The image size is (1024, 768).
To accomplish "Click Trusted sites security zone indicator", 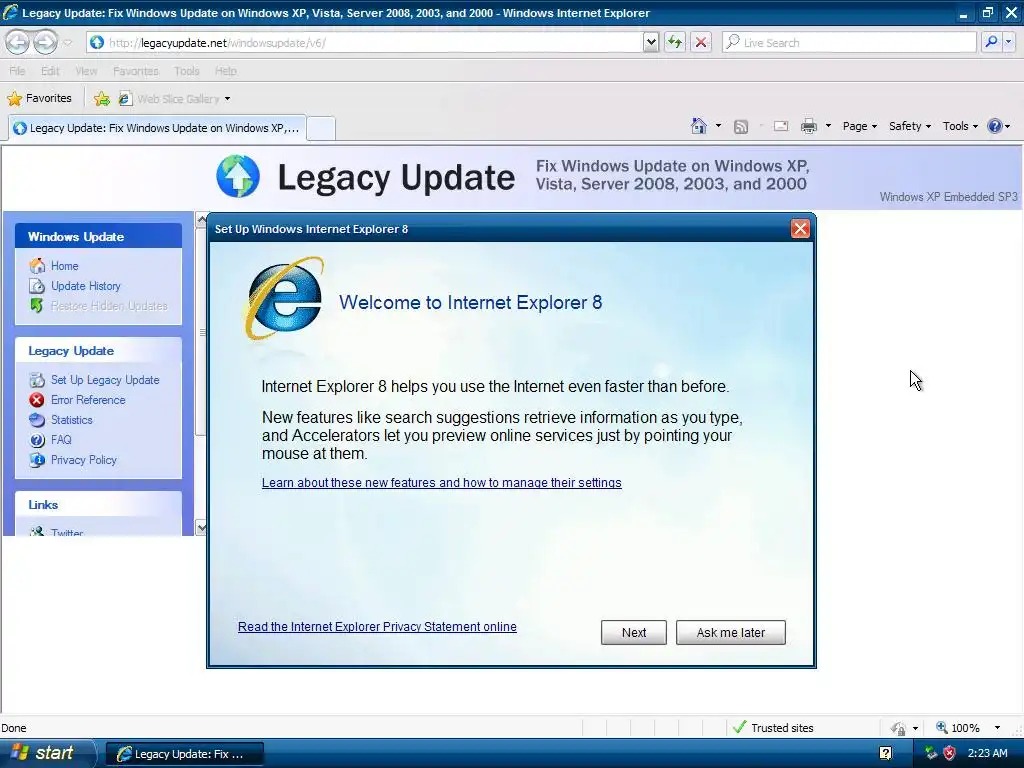I will 774,728.
